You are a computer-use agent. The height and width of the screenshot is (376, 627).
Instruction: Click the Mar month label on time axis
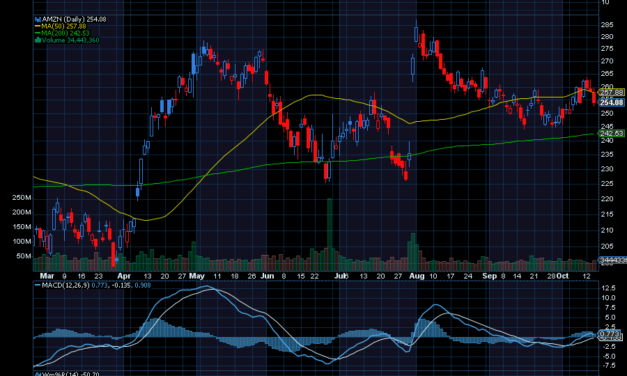pos(47,276)
